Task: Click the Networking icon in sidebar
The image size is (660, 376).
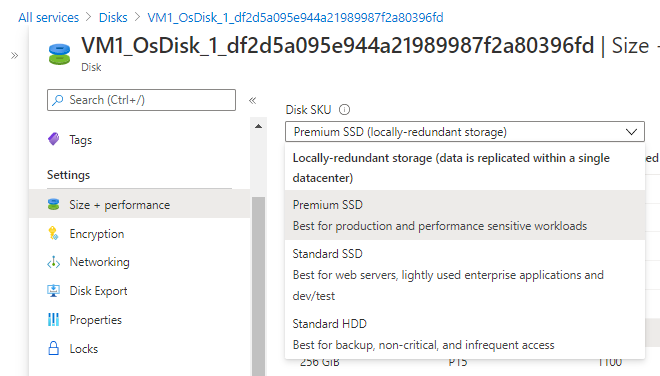Action: pyautogui.click(x=53, y=262)
